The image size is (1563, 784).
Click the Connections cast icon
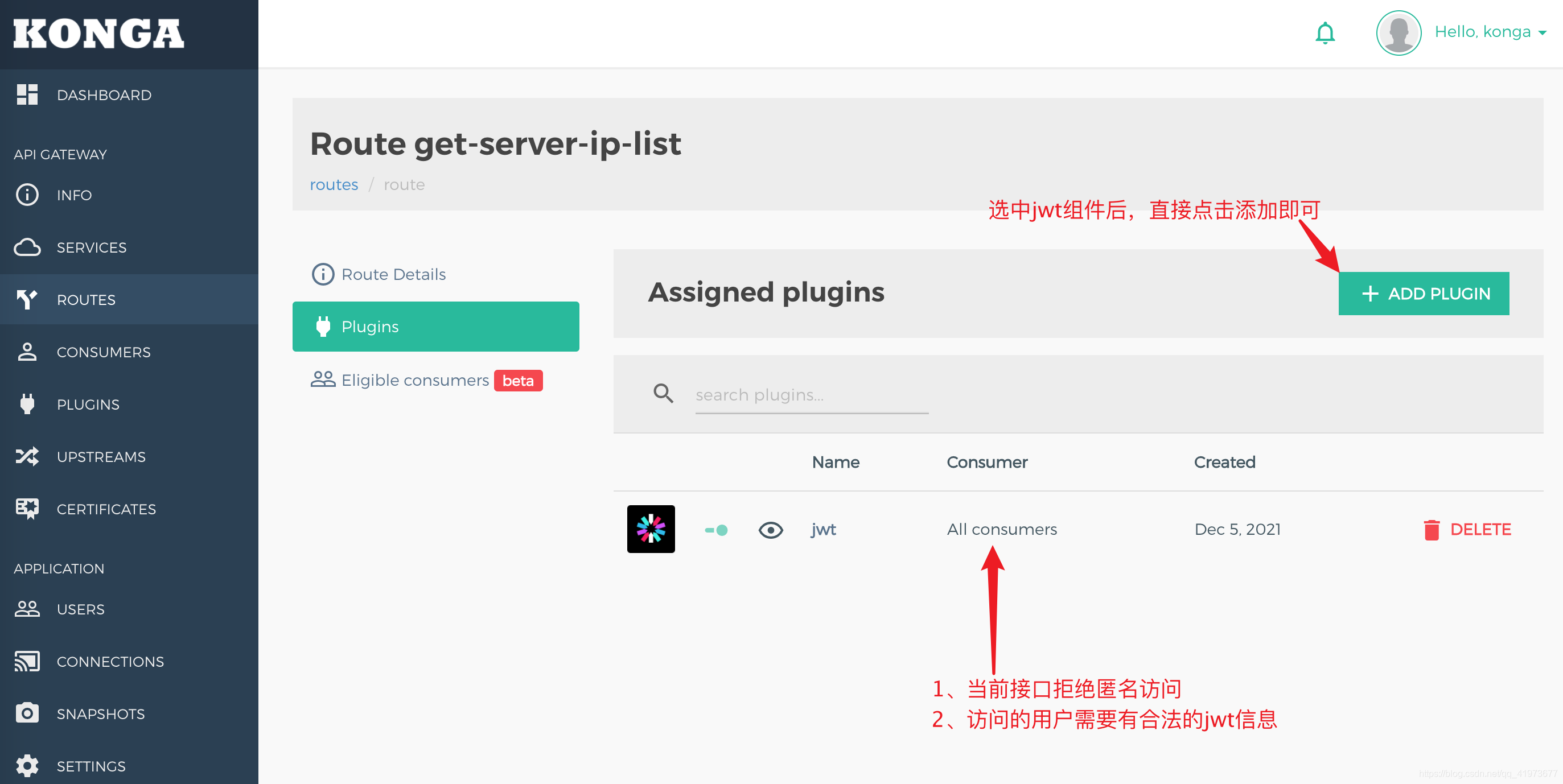click(x=27, y=661)
